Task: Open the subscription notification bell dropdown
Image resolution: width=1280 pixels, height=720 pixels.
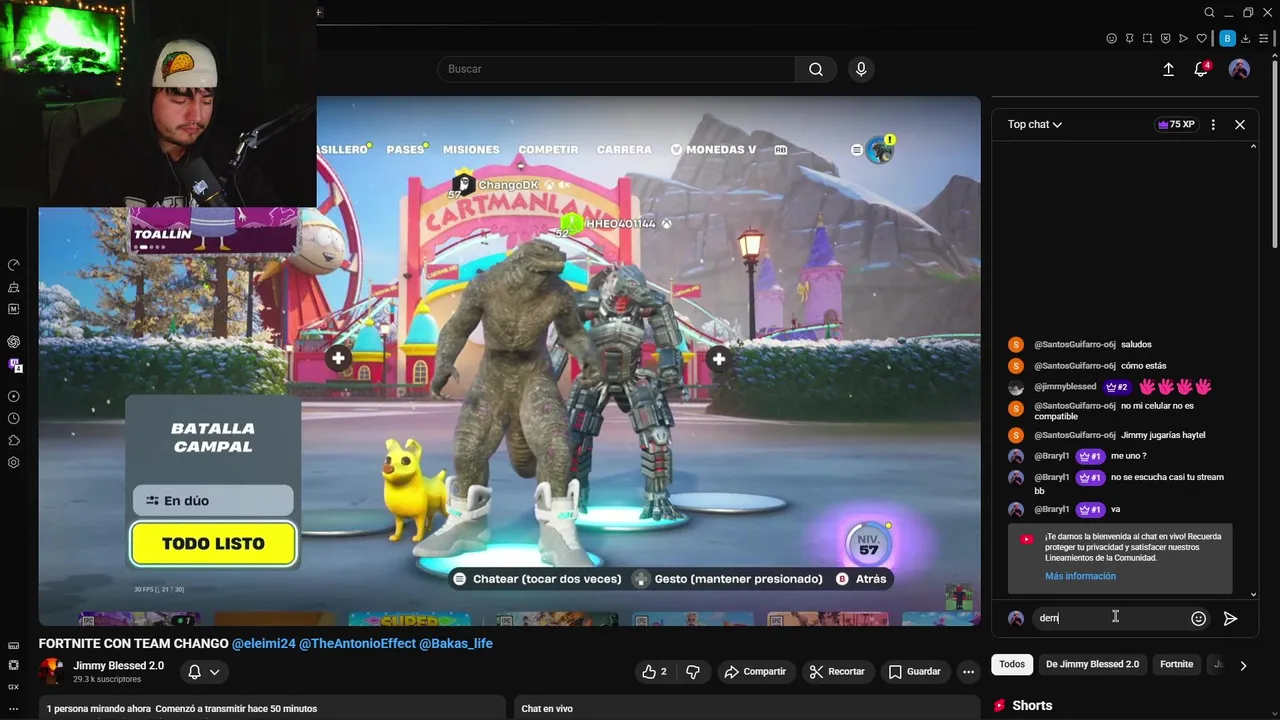Action: [x=204, y=672]
